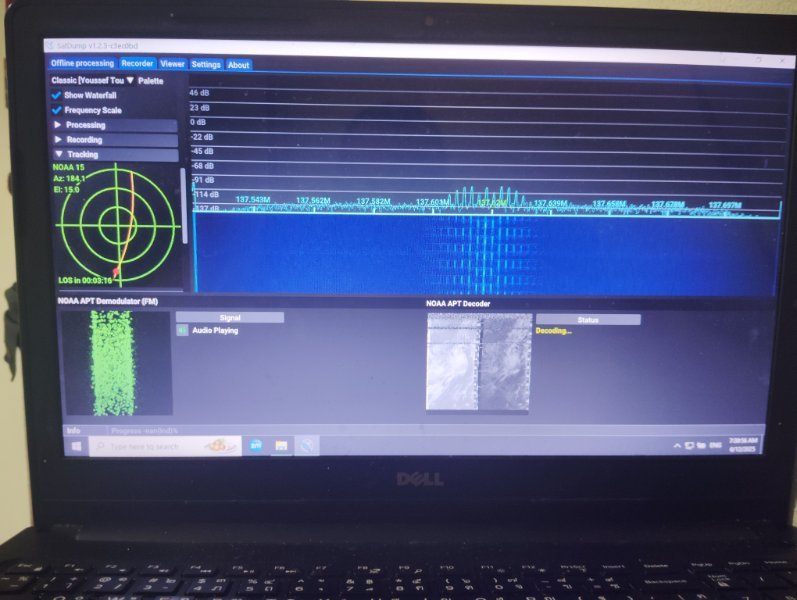Click the 137.543M frequency label
797x600 pixels.
(253, 199)
